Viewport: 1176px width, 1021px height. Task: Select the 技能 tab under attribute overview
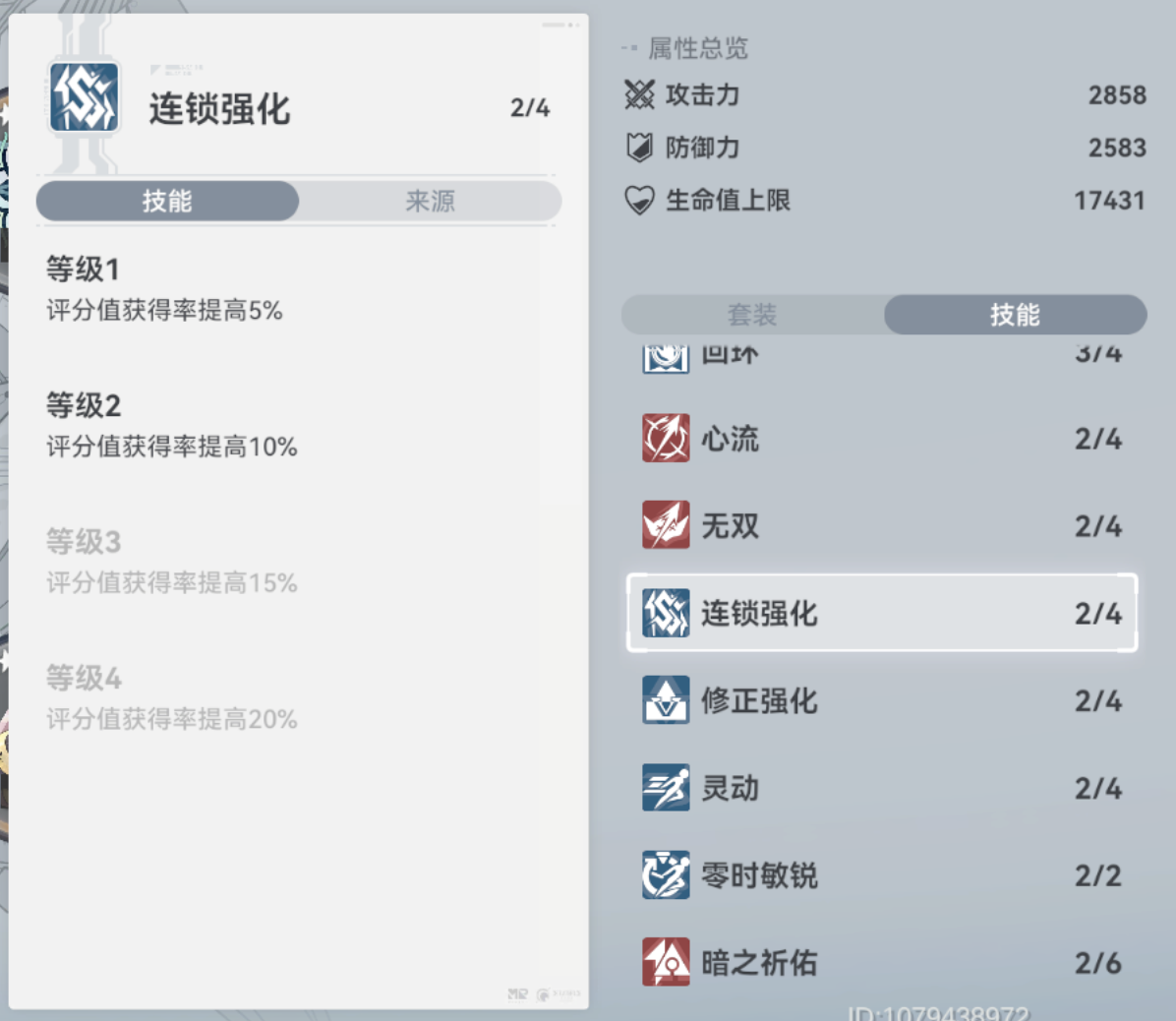click(1016, 315)
